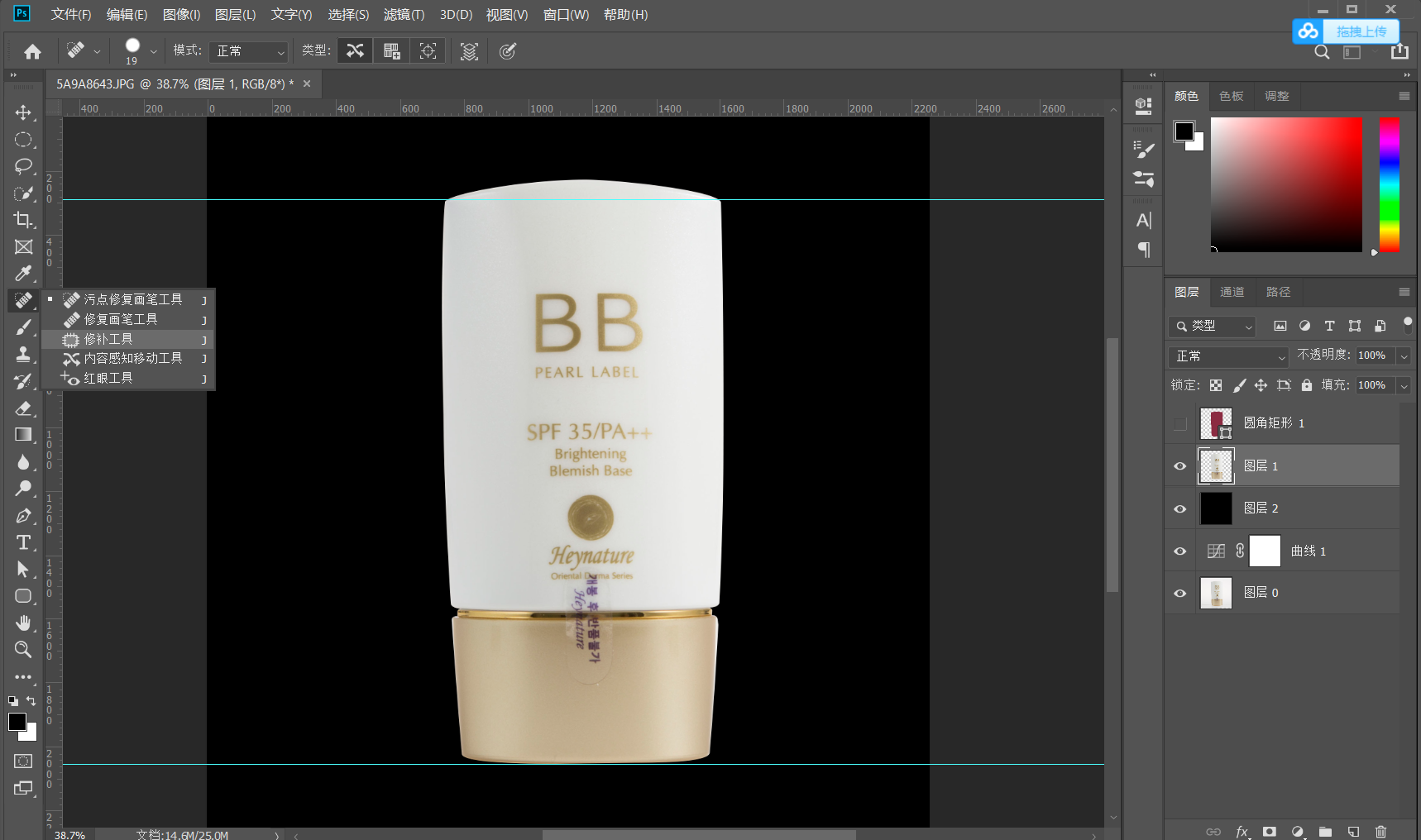
Task: Click the 图层 0 layer thumbnail
Action: point(1216,593)
